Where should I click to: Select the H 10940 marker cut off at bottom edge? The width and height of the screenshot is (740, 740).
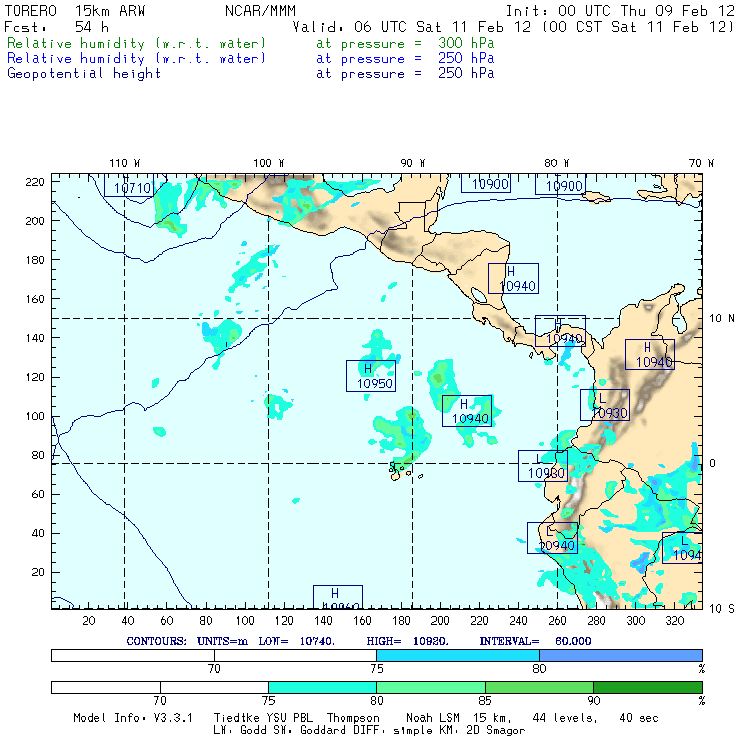(x=338, y=598)
